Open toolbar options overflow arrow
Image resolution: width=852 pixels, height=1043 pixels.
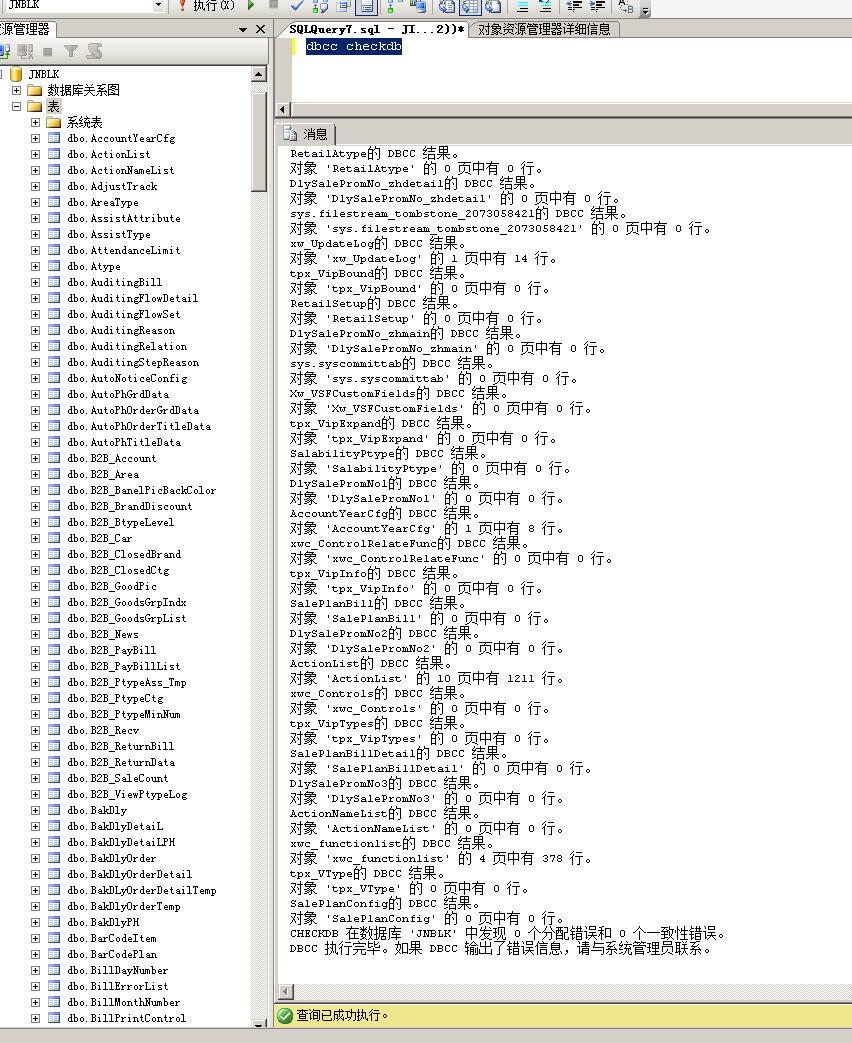pos(645,10)
